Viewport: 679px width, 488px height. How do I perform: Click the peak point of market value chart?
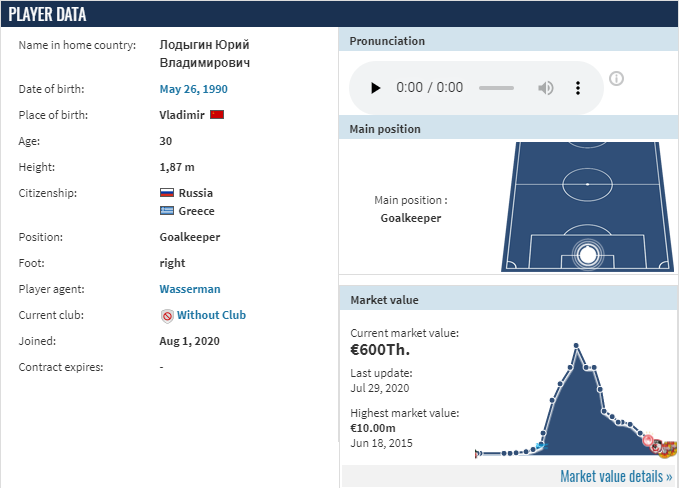tap(576, 345)
